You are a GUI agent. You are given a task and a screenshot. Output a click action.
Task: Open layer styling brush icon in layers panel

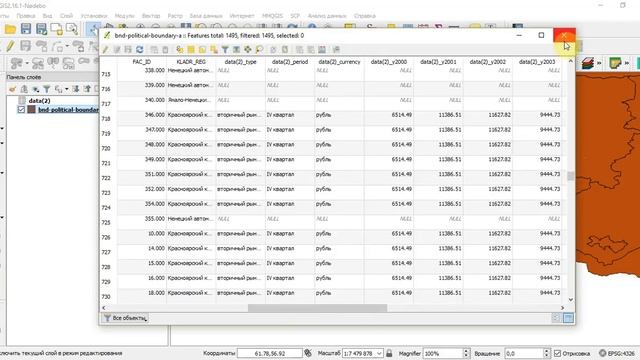[12, 89]
